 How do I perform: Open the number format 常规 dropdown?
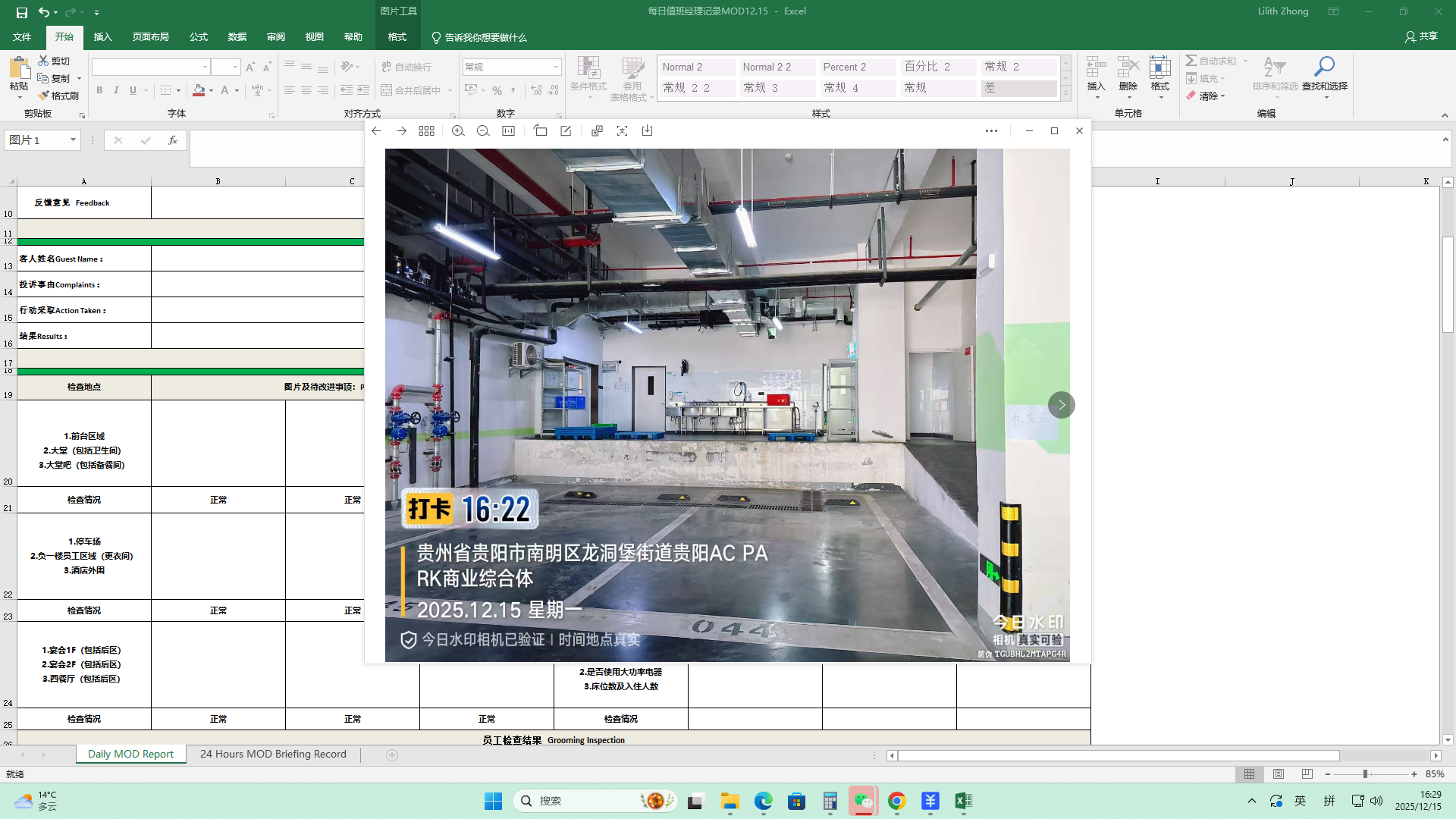tap(556, 67)
